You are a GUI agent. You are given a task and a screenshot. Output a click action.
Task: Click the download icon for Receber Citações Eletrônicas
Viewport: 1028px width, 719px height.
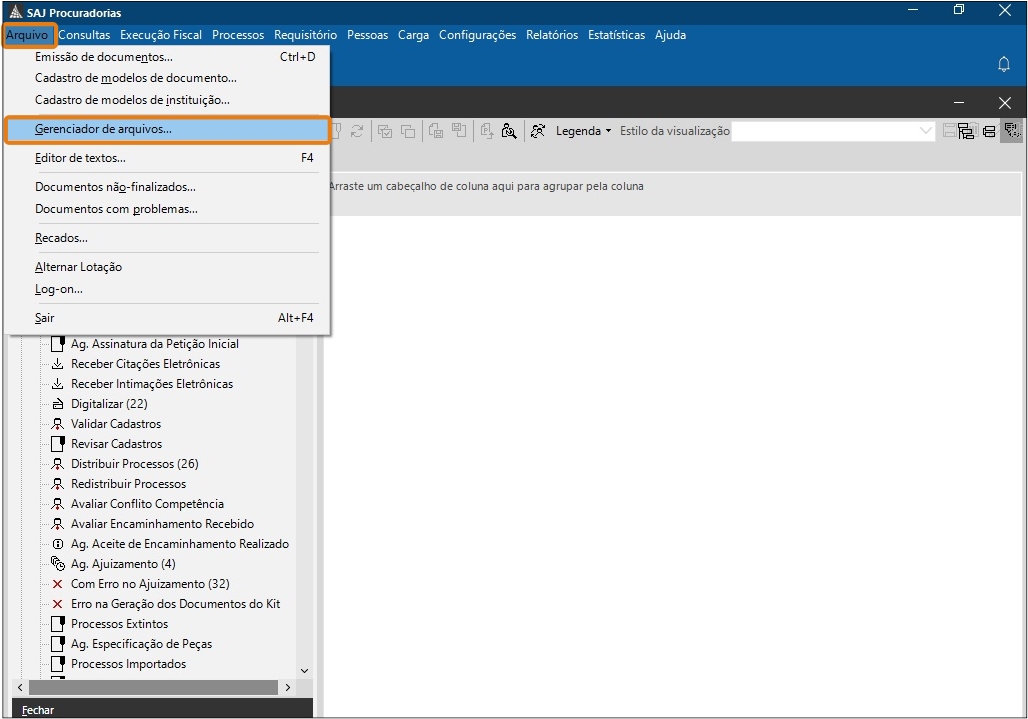[x=58, y=364]
